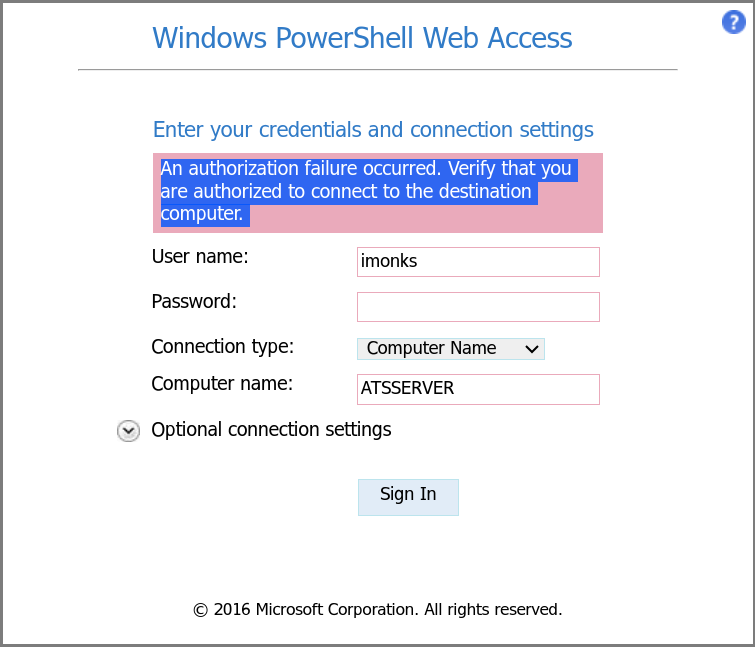The width and height of the screenshot is (755, 647).
Task: Expand Optional connection settings chevron
Action: coord(128,430)
